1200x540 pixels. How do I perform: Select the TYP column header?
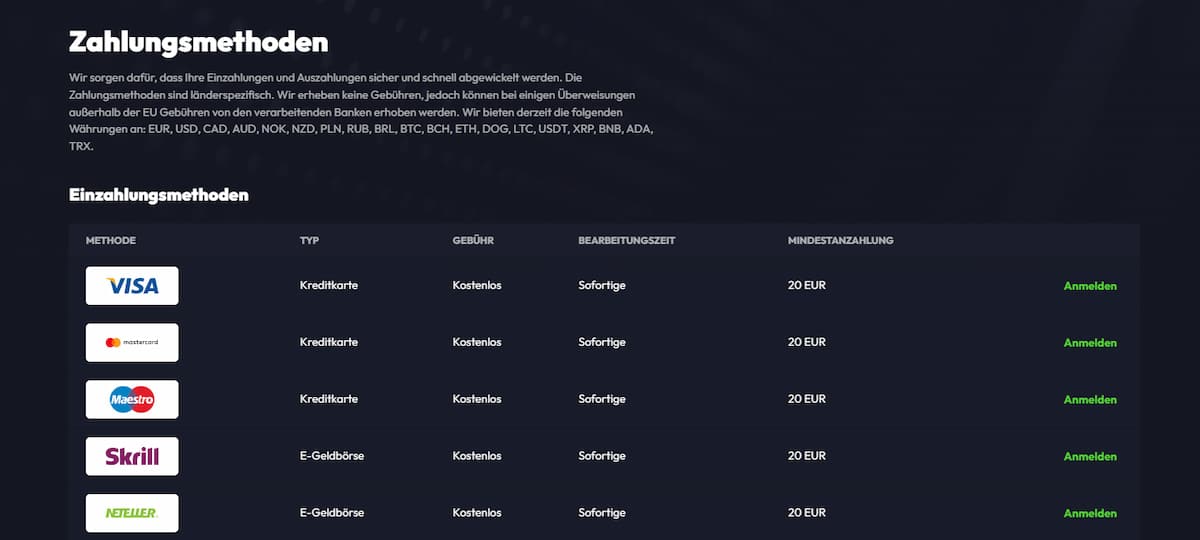(x=310, y=241)
